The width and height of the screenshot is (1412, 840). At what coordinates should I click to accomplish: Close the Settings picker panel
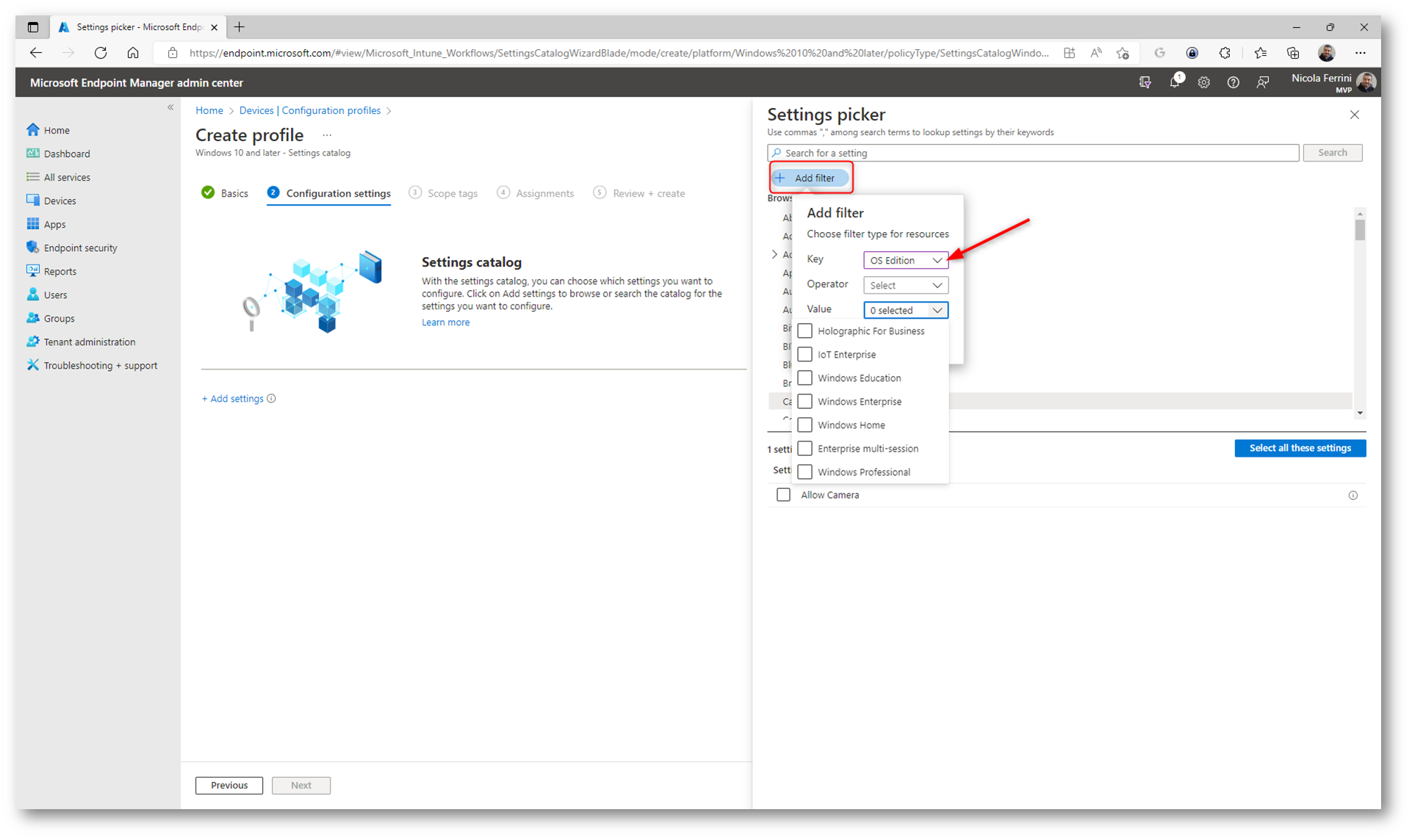(1354, 115)
